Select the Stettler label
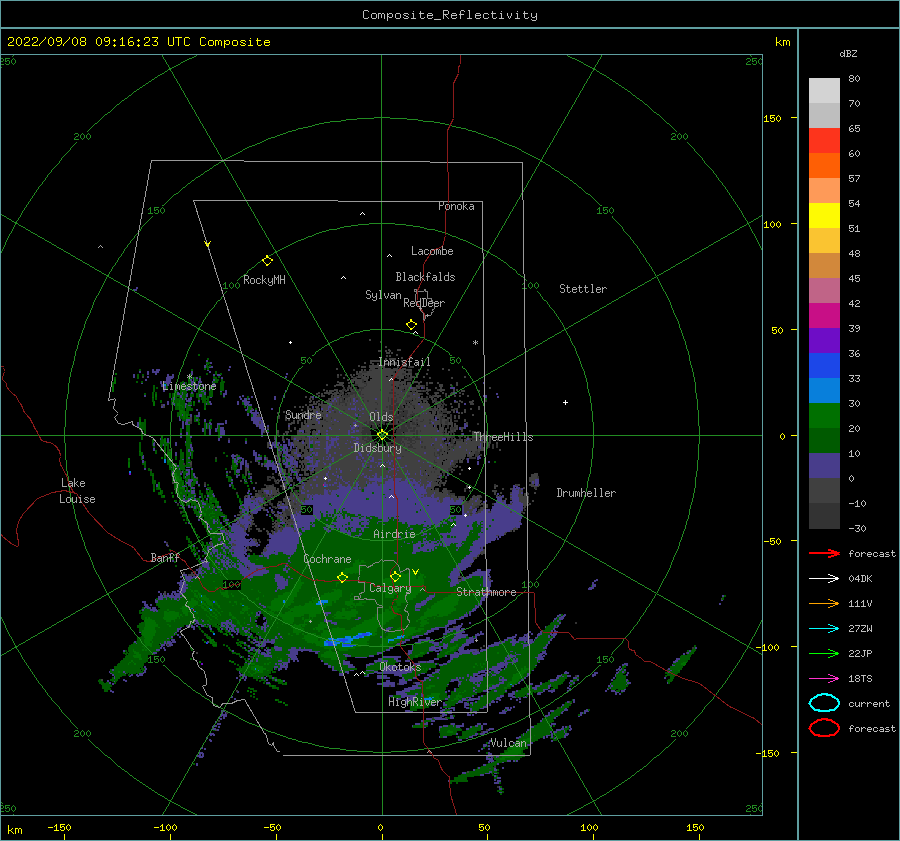This screenshot has width=900, height=841. click(x=583, y=289)
